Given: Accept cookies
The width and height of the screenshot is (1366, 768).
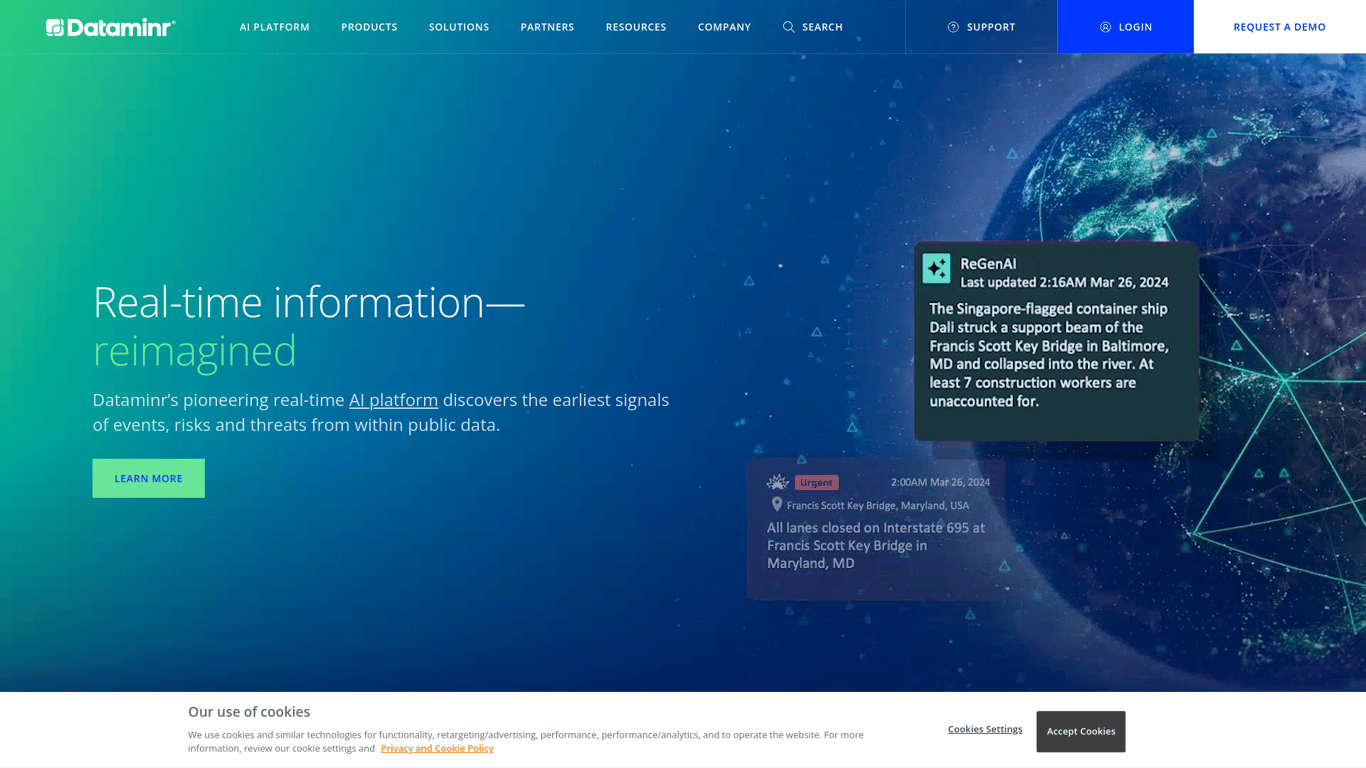Looking at the screenshot, I should (1081, 731).
